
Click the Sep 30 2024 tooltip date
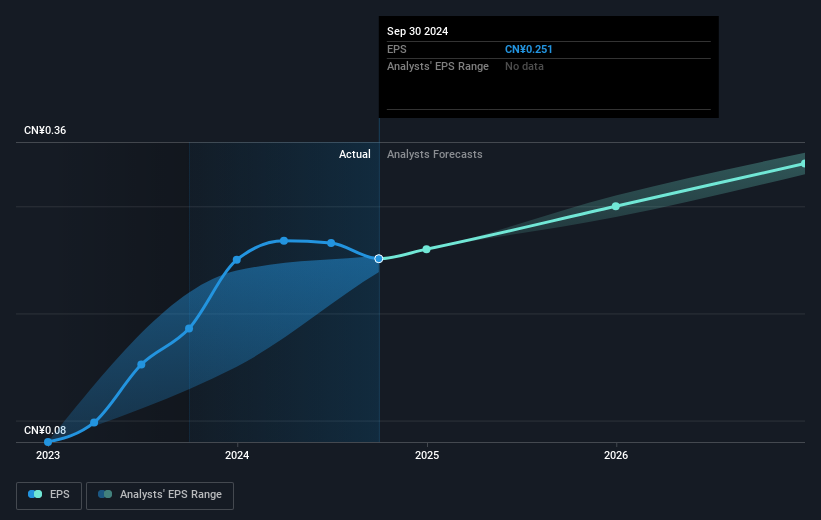click(417, 31)
